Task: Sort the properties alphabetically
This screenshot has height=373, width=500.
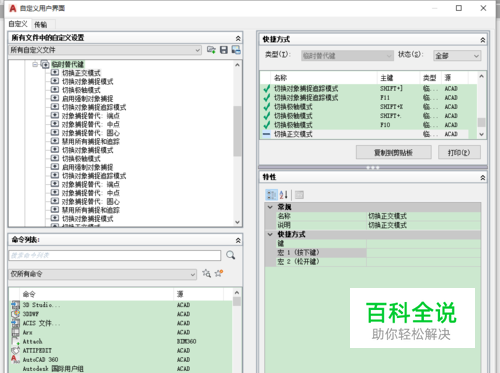Action: click(x=284, y=195)
